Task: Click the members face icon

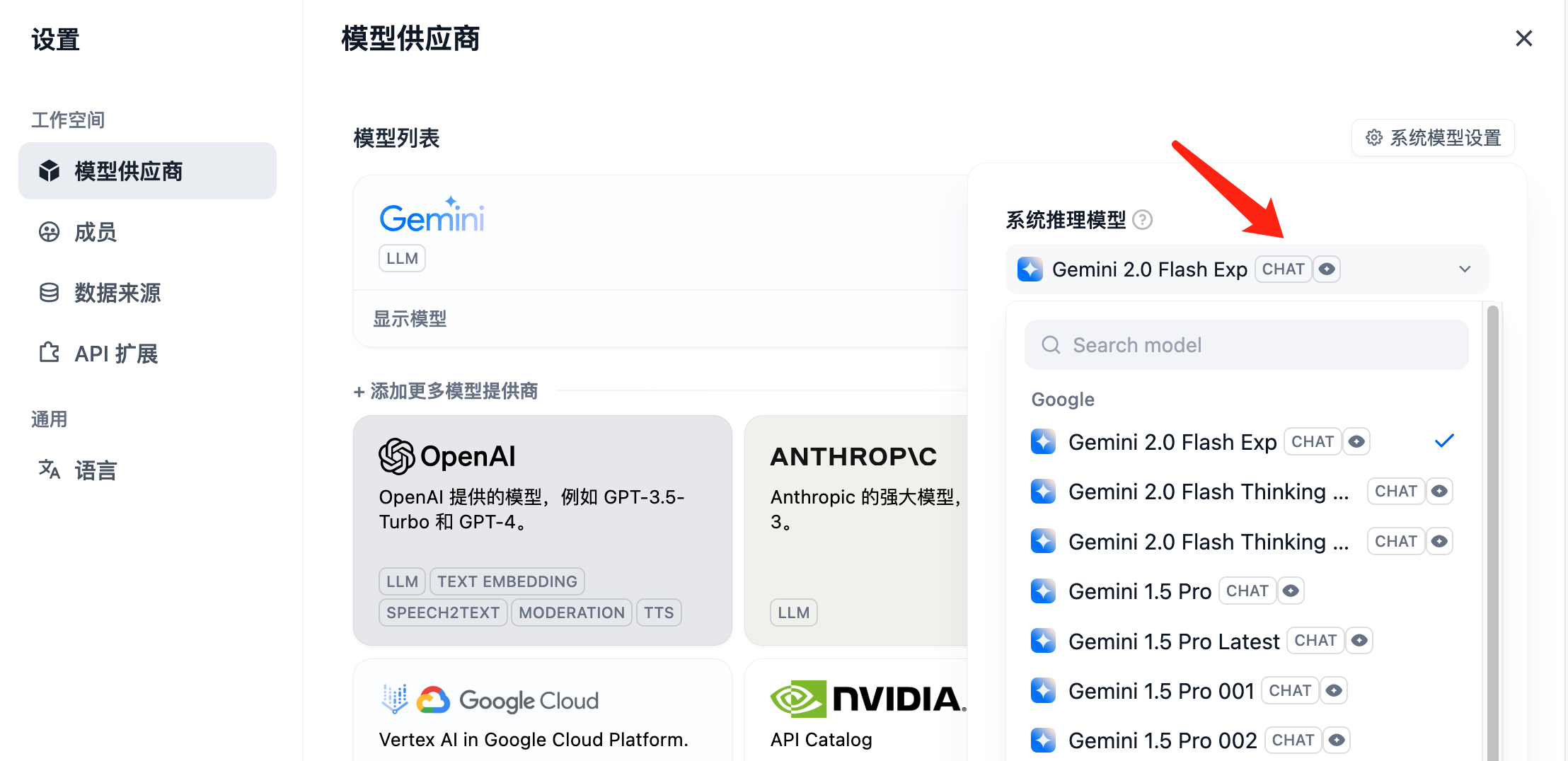Action: tap(49, 232)
